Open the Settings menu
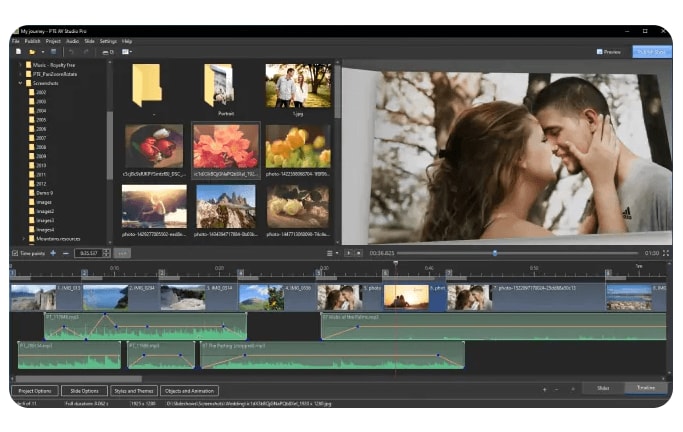Image resolution: width=683 pixels, height=432 pixels. pyautogui.click(x=108, y=41)
